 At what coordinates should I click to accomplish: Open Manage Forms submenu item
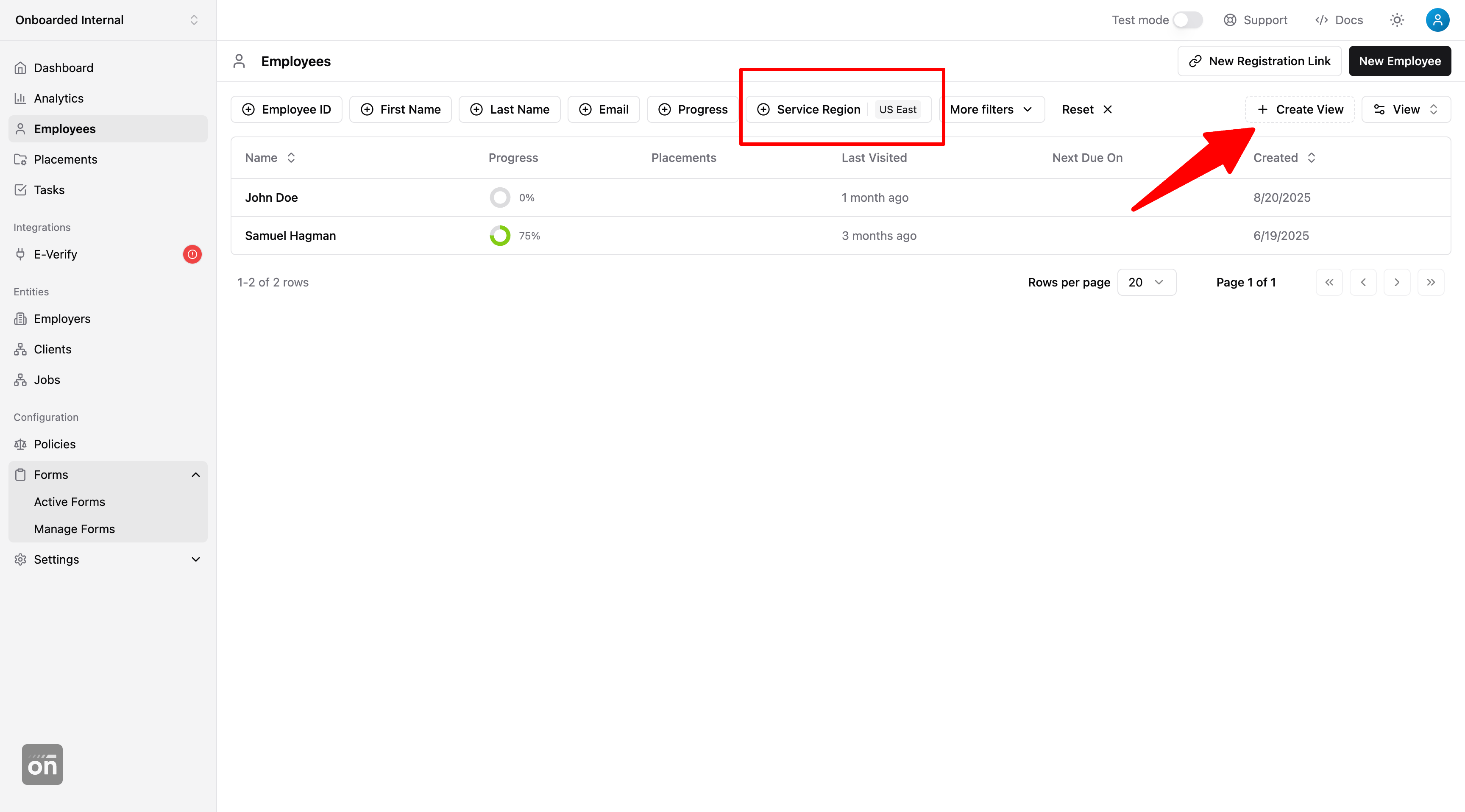75,529
